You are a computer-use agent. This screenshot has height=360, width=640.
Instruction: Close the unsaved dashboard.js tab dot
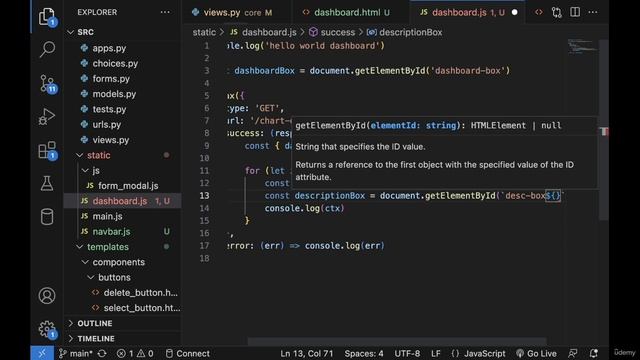[x=514, y=13]
